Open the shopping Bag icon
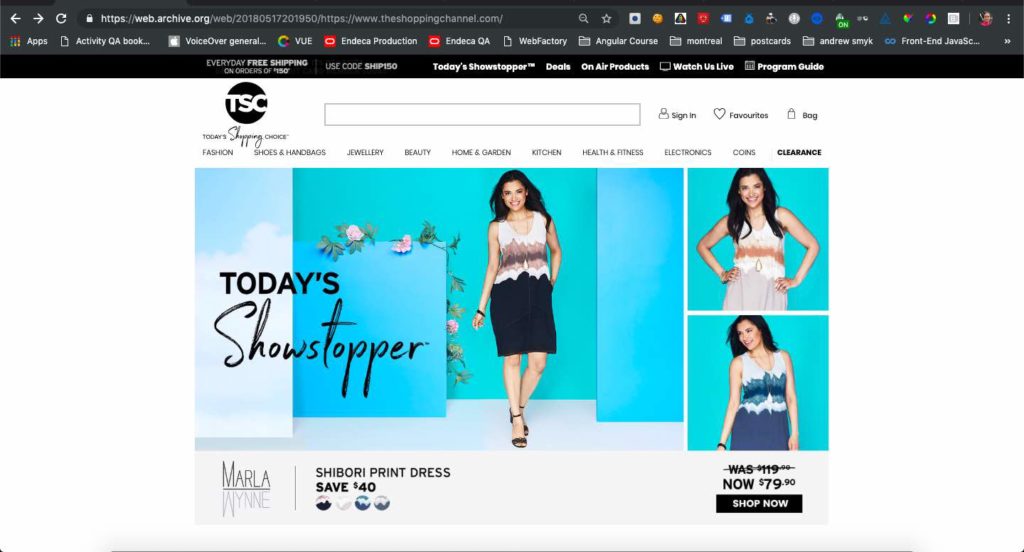 791,114
